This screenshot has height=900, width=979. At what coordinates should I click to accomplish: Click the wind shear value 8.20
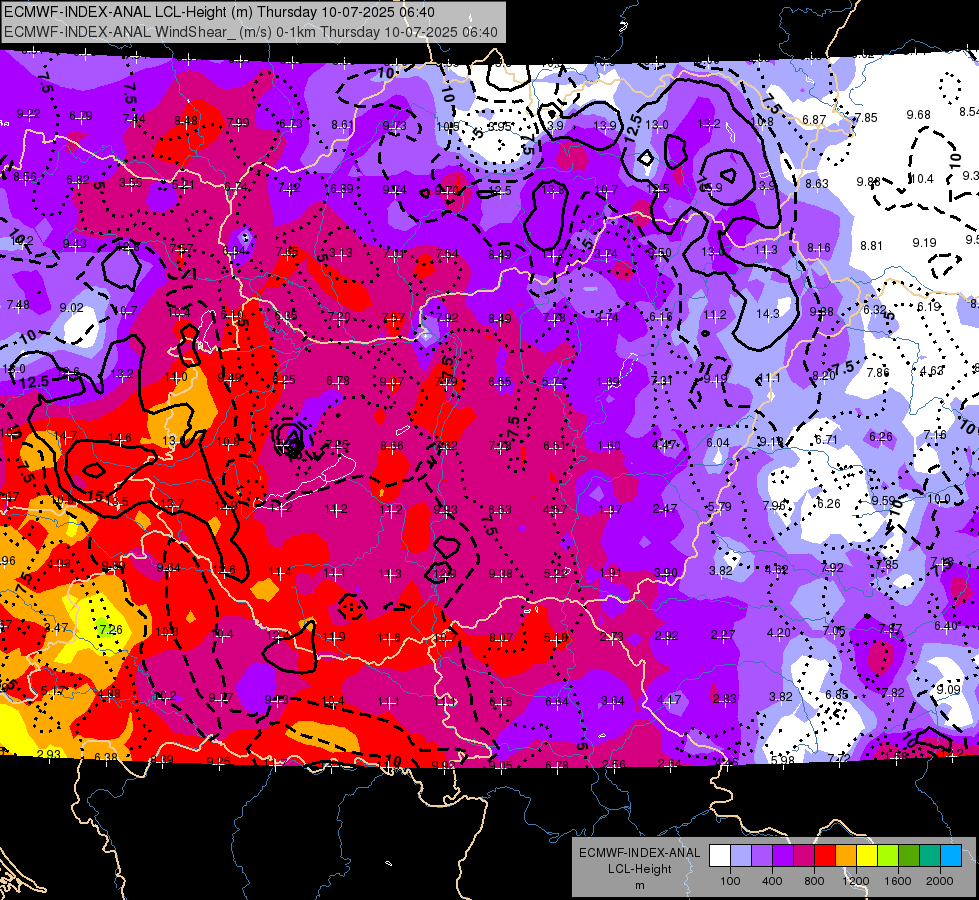(x=824, y=375)
